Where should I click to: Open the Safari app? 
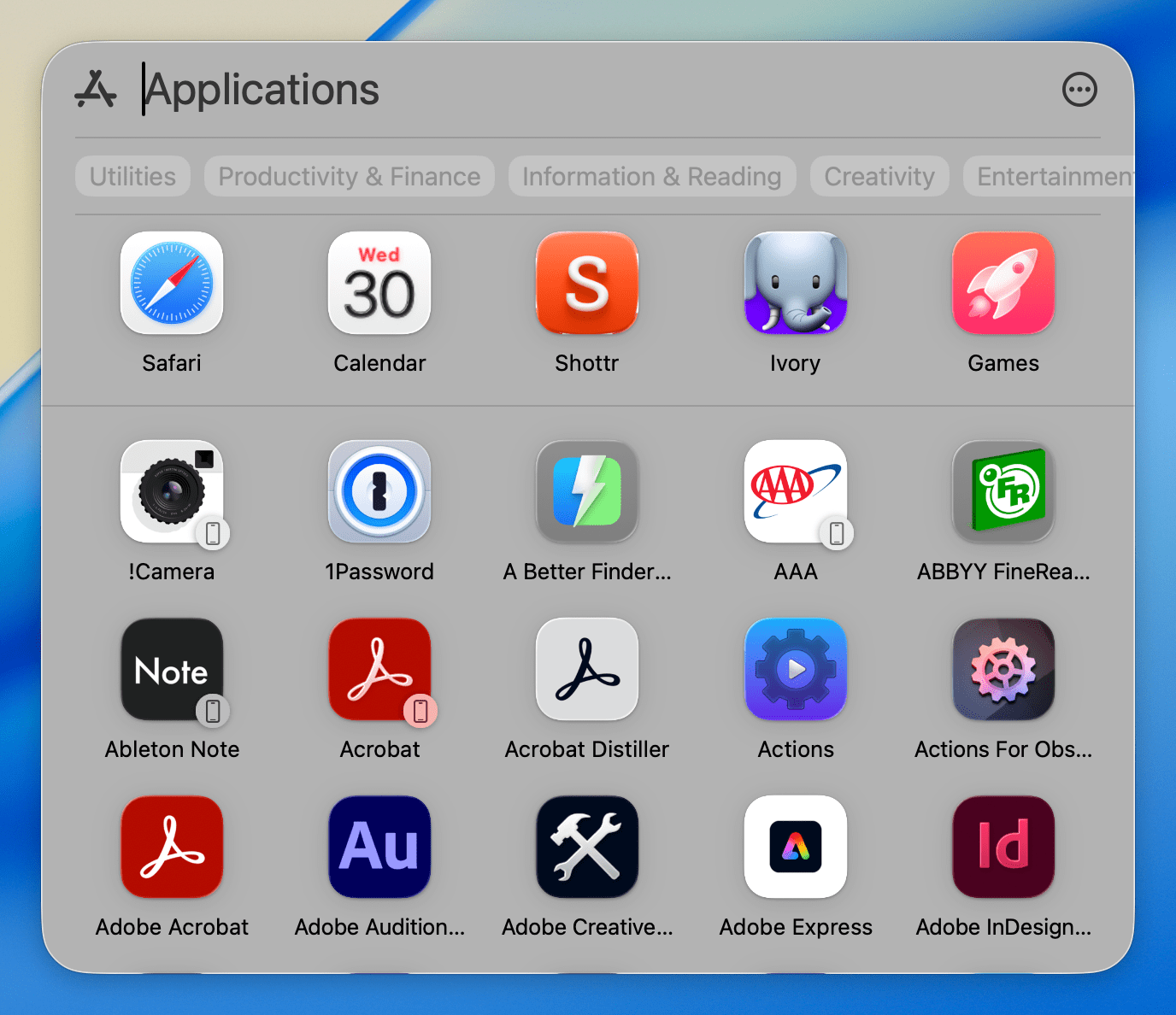172,283
